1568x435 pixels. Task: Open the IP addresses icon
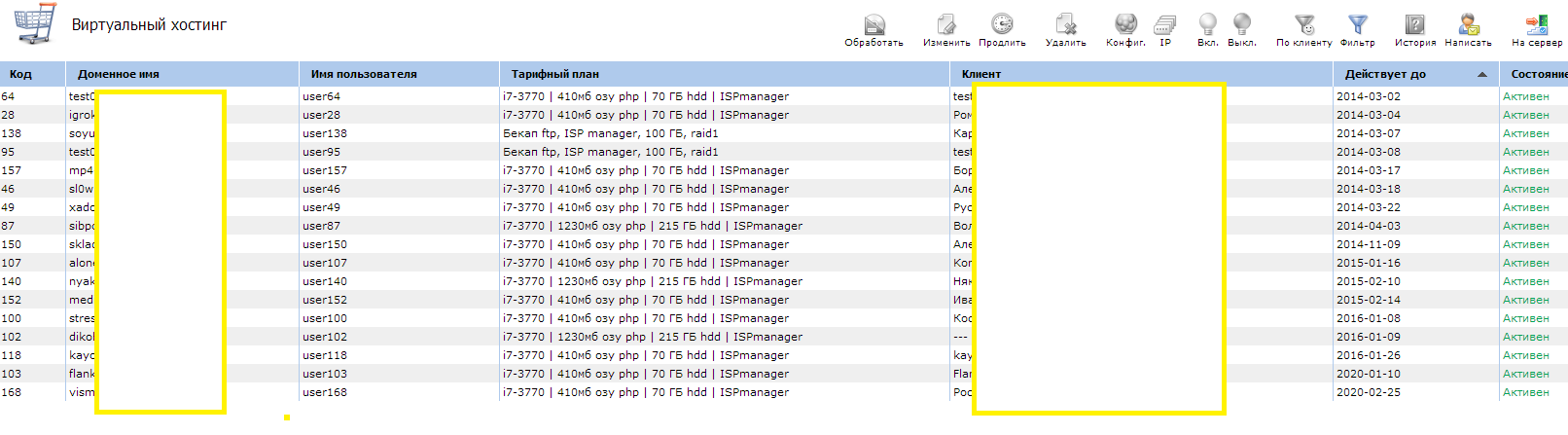click(1164, 26)
